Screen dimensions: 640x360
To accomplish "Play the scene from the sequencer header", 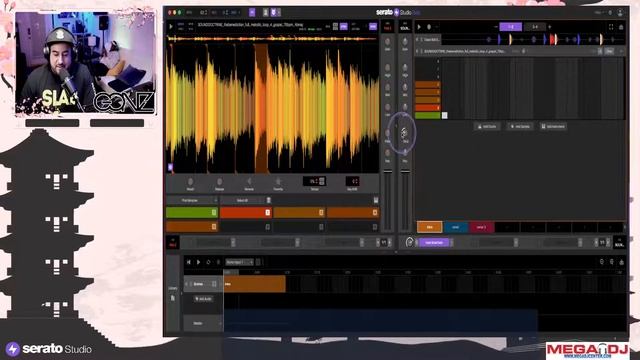I will click(x=419, y=27).
